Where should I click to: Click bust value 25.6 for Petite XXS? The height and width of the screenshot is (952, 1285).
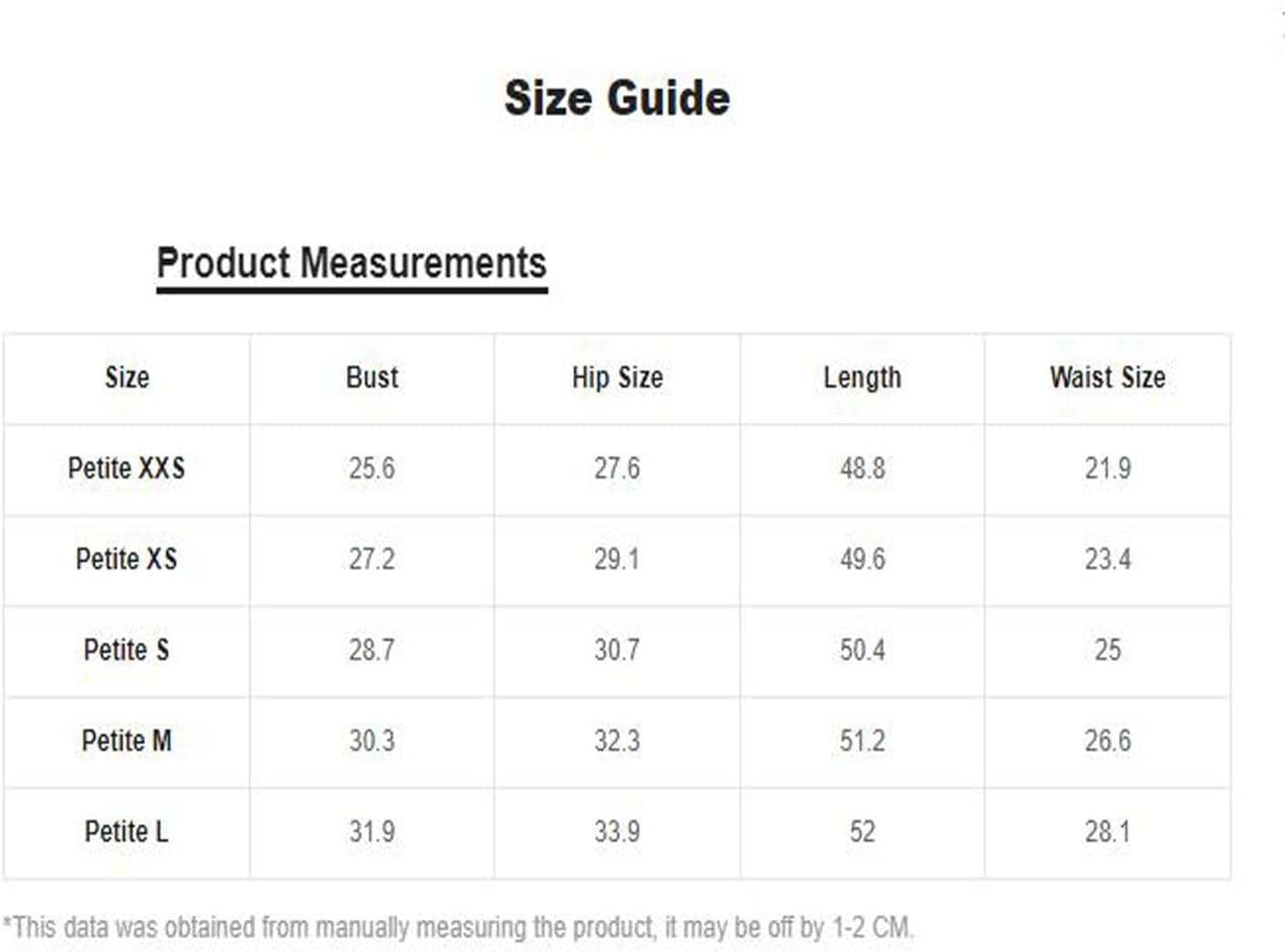click(x=371, y=468)
